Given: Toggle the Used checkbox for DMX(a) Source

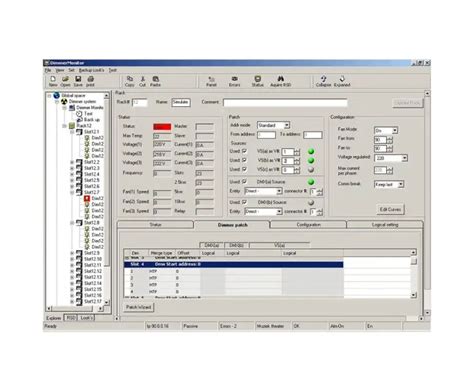Looking at the screenshot, I should click(245, 182).
